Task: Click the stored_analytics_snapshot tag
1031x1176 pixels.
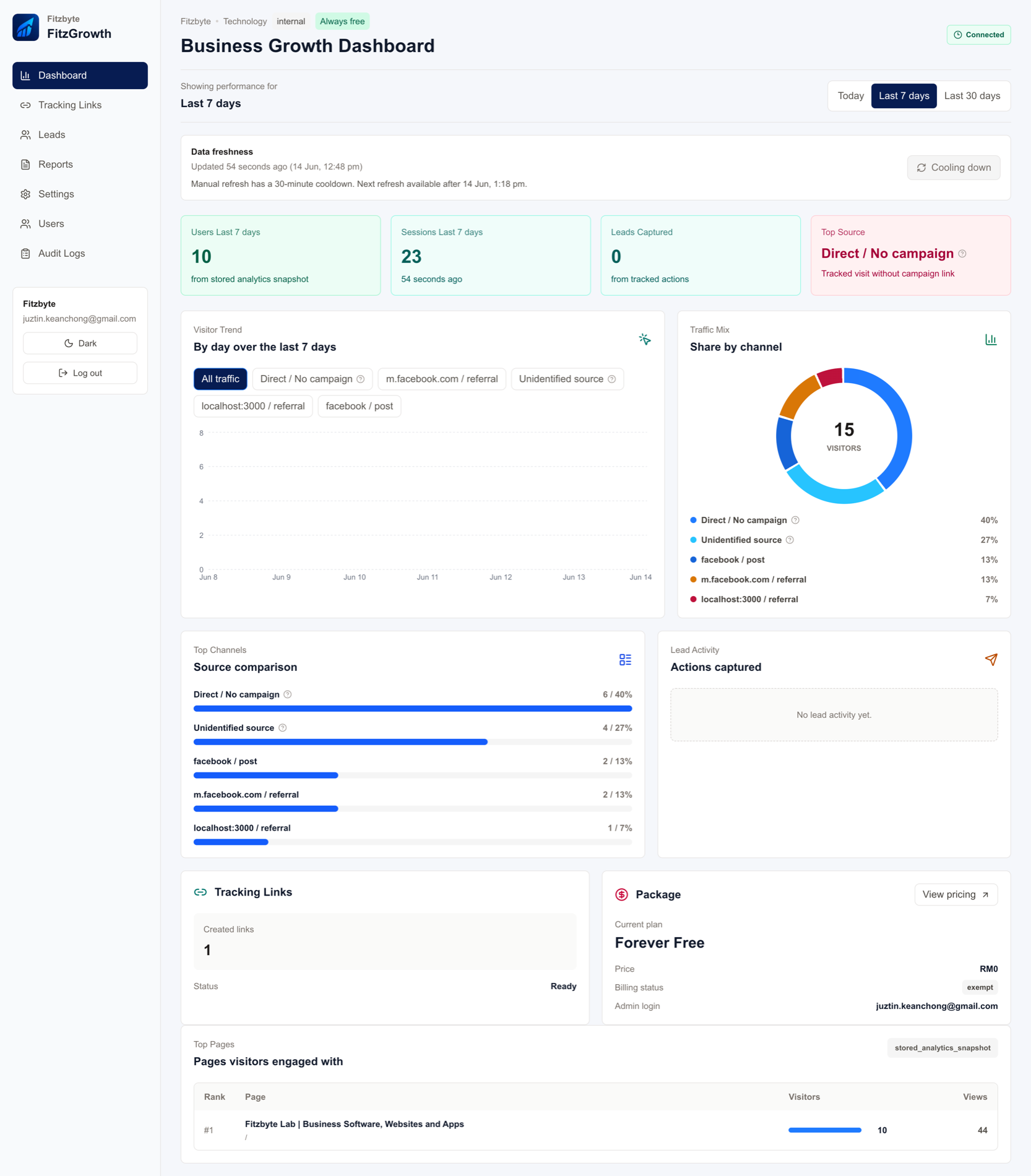Action: [942, 1048]
